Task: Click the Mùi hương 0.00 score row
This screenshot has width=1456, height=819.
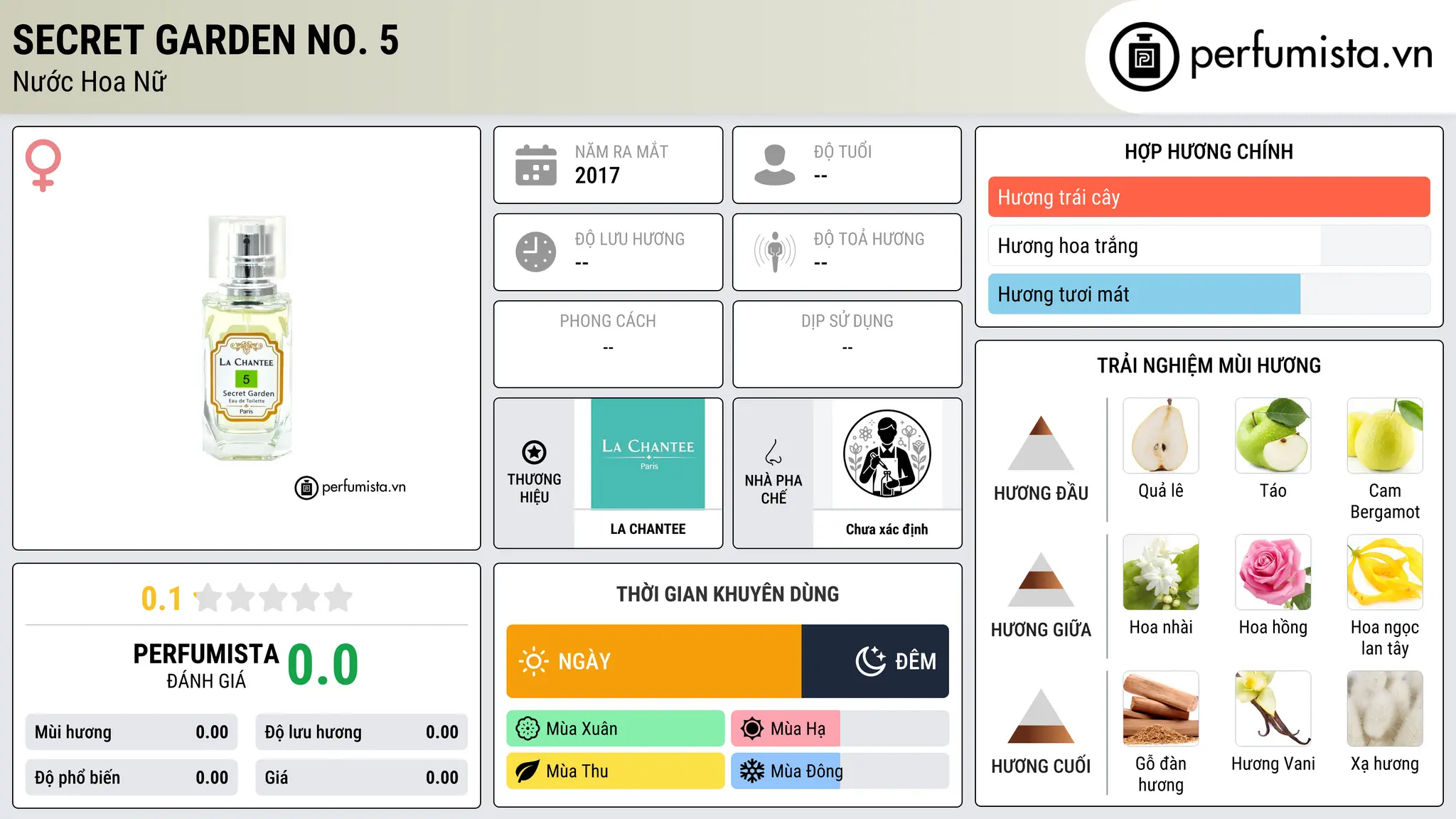Action: [x=132, y=732]
